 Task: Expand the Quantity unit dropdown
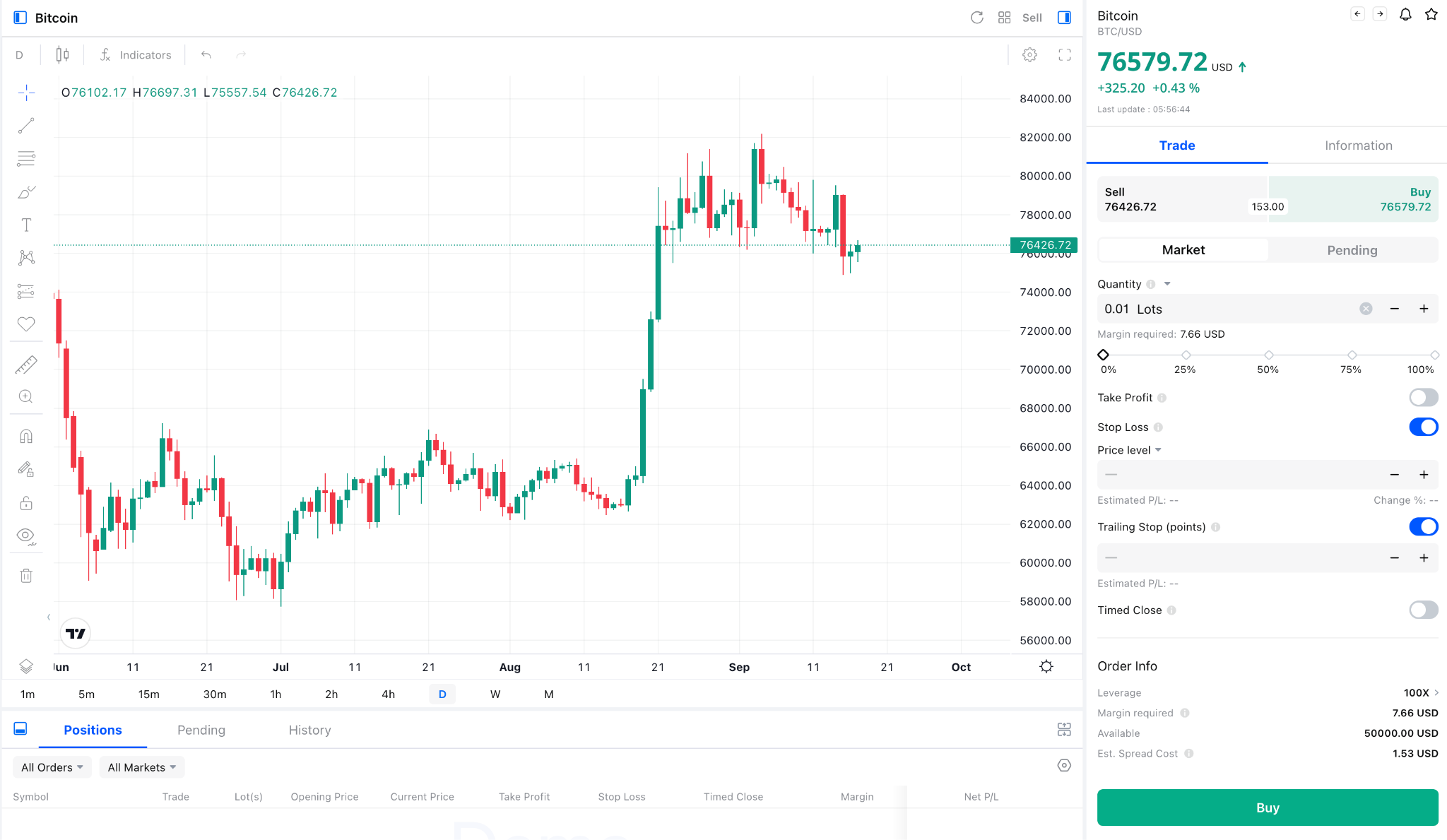[1167, 284]
